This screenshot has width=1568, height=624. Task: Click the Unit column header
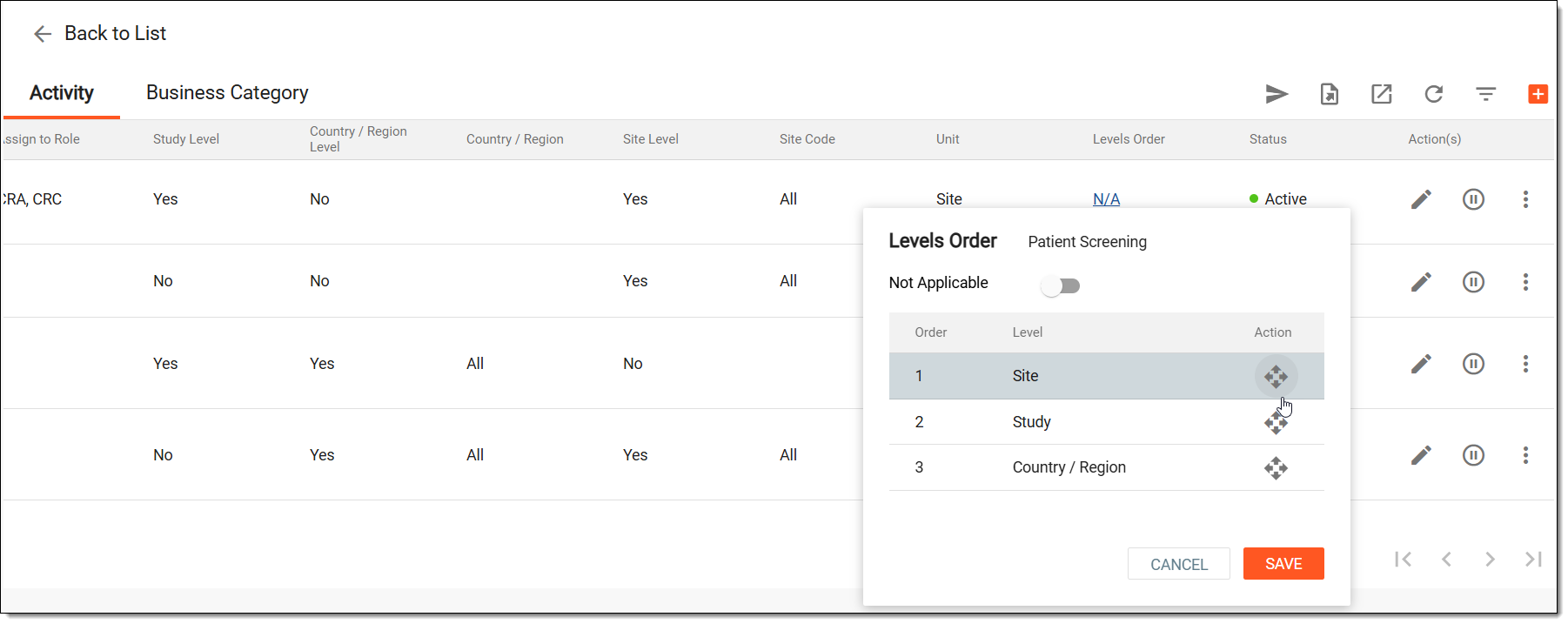click(x=948, y=139)
